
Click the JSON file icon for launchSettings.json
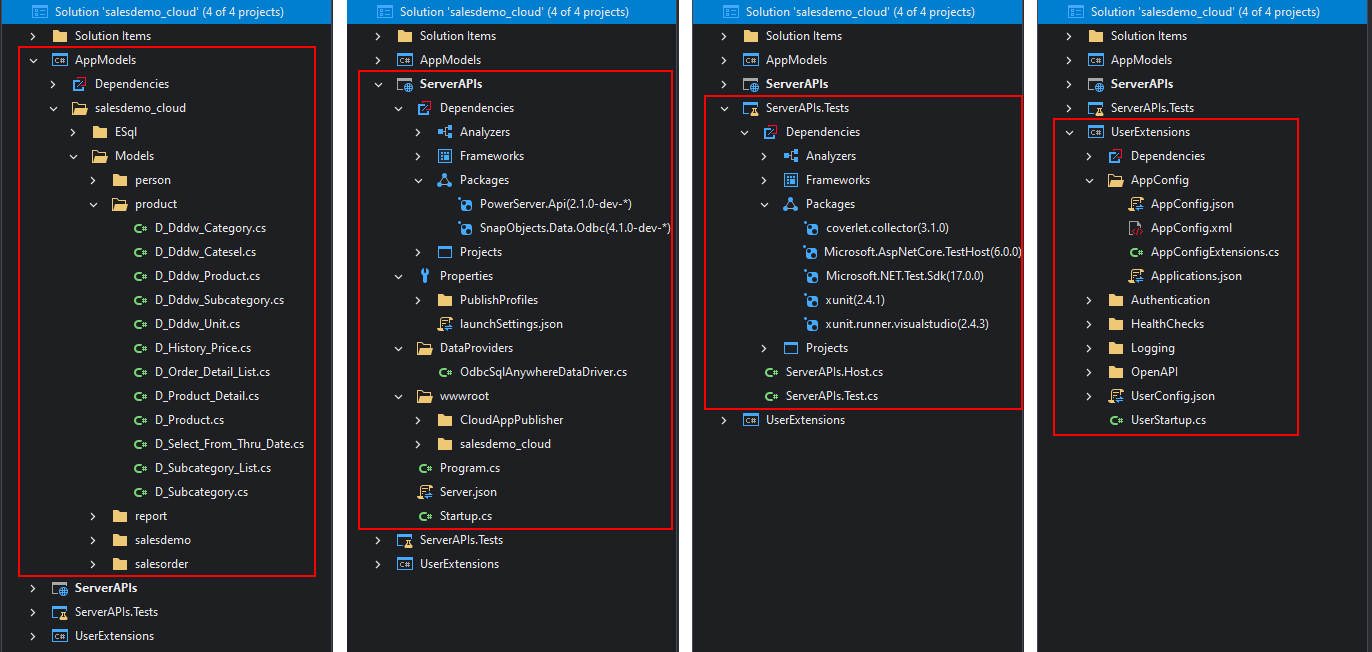[445, 324]
